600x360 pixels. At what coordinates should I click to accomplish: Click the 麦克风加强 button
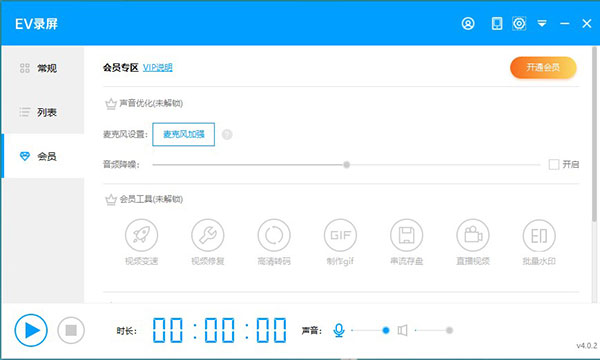click(x=183, y=134)
